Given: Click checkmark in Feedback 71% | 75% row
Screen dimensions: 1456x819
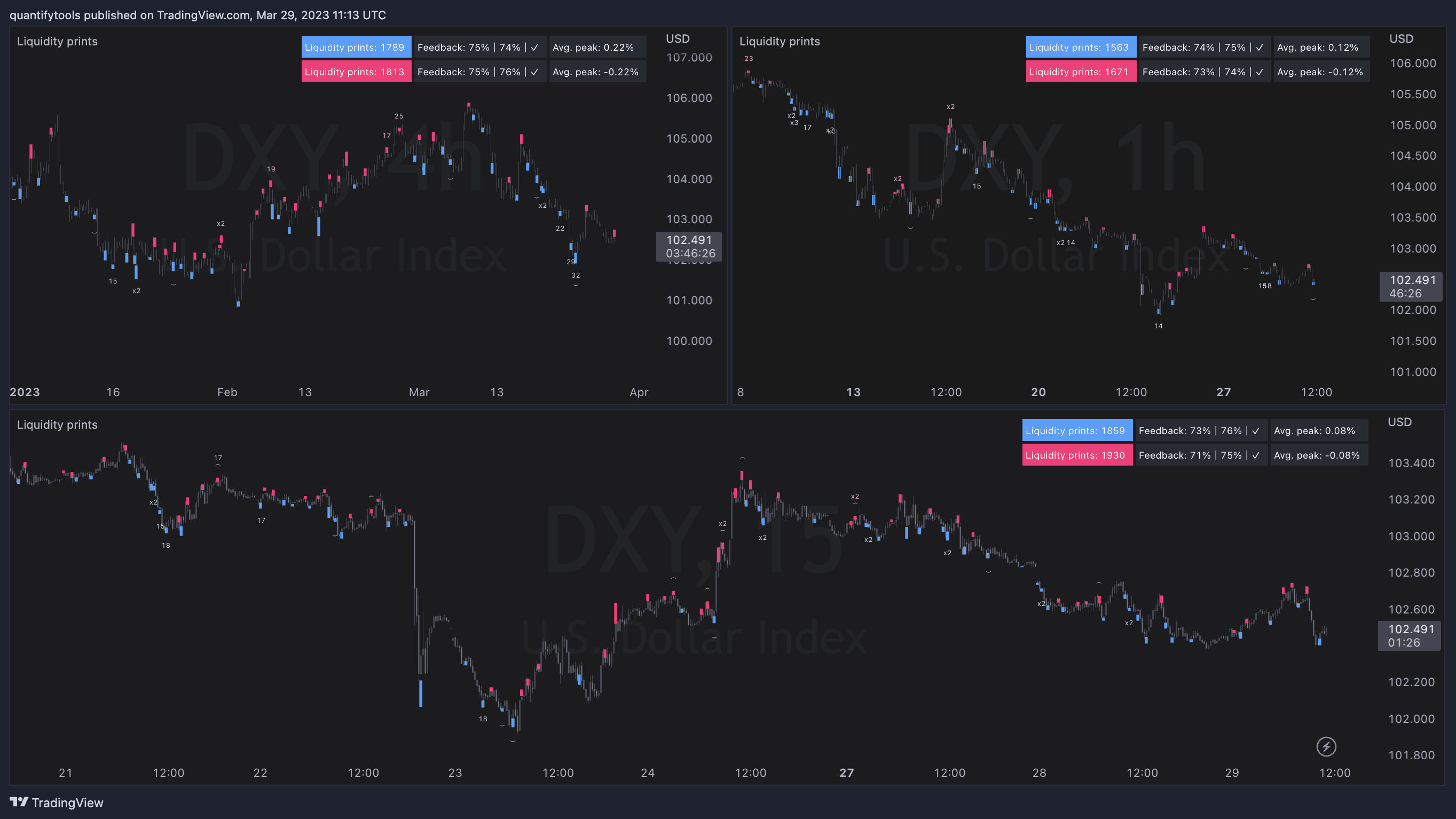Looking at the screenshot, I should (1255, 455).
